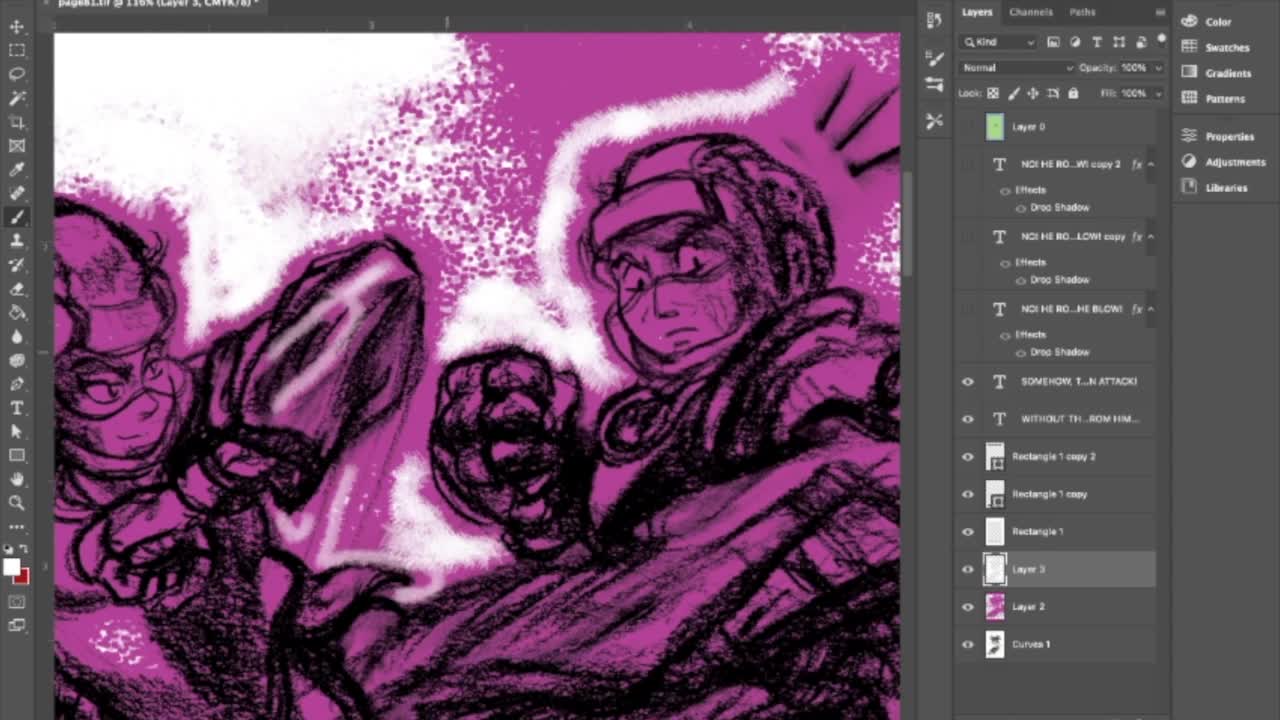The width and height of the screenshot is (1280, 720).
Task: Open the History panel icon
Action: pyautogui.click(x=934, y=20)
